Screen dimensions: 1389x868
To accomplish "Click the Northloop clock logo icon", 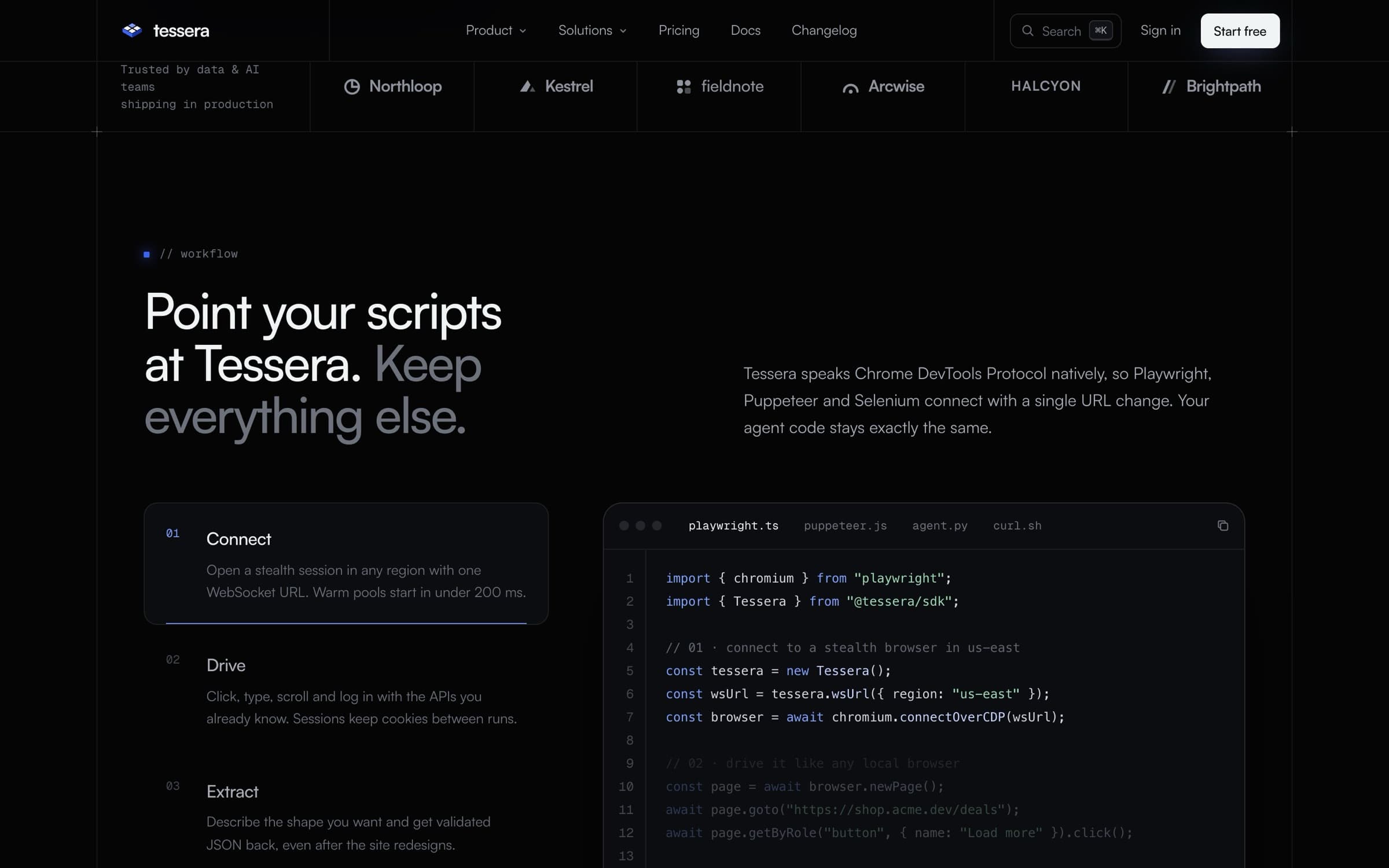I will click(352, 87).
